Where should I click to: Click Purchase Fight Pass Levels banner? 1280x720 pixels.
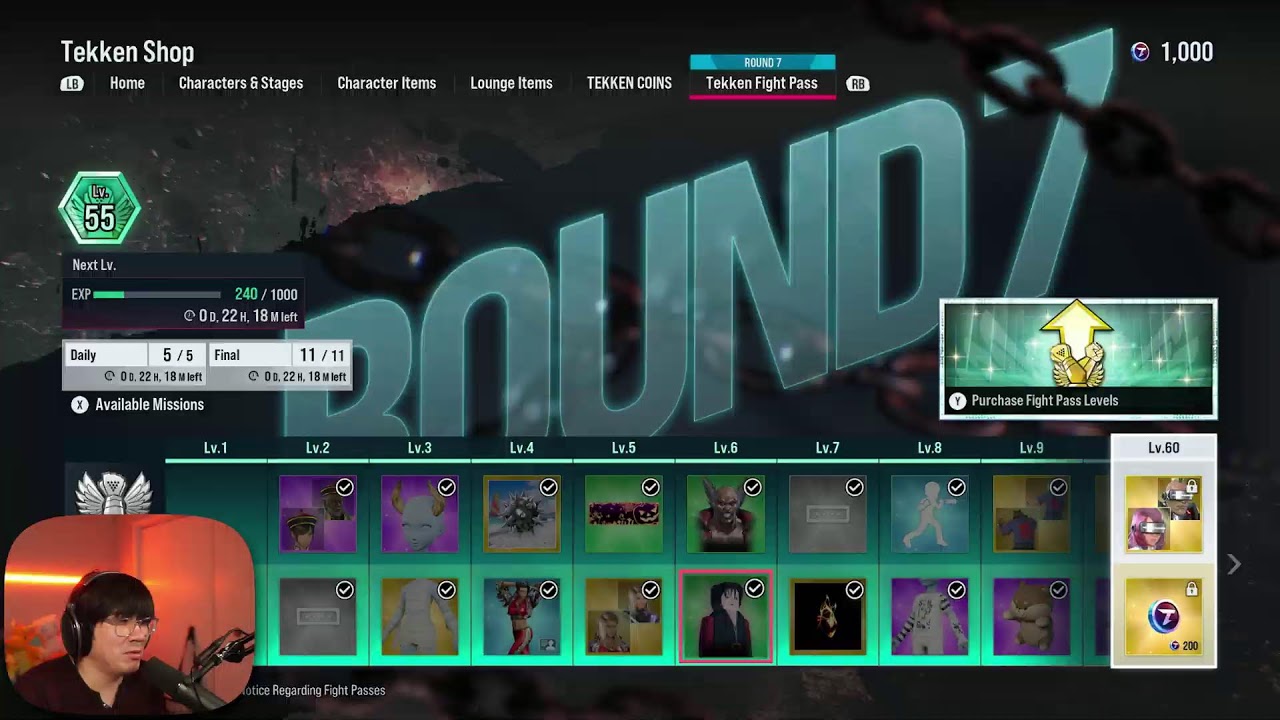coord(1078,358)
